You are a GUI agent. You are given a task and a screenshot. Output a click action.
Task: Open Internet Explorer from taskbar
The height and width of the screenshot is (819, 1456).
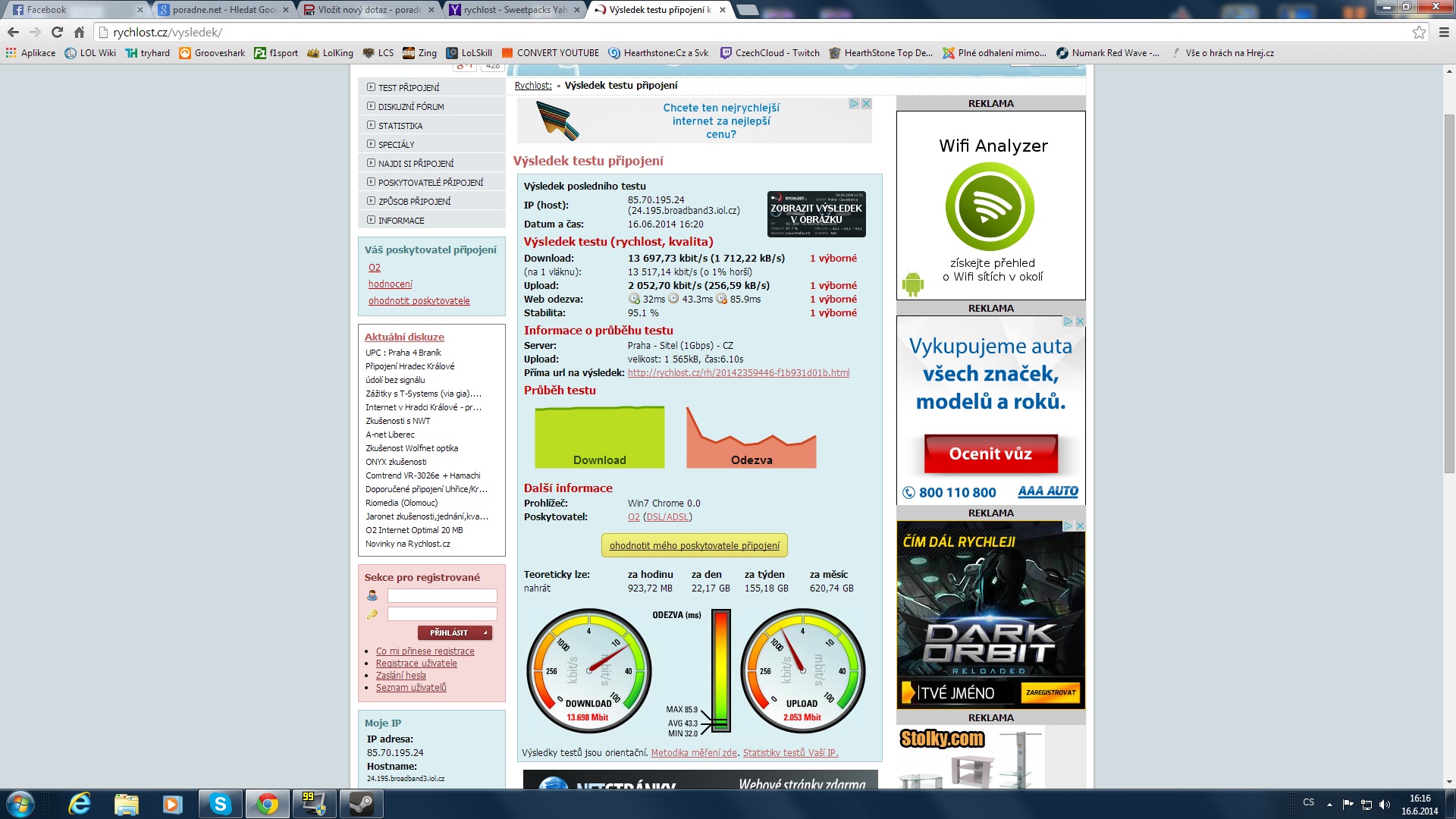[x=79, y=804]
